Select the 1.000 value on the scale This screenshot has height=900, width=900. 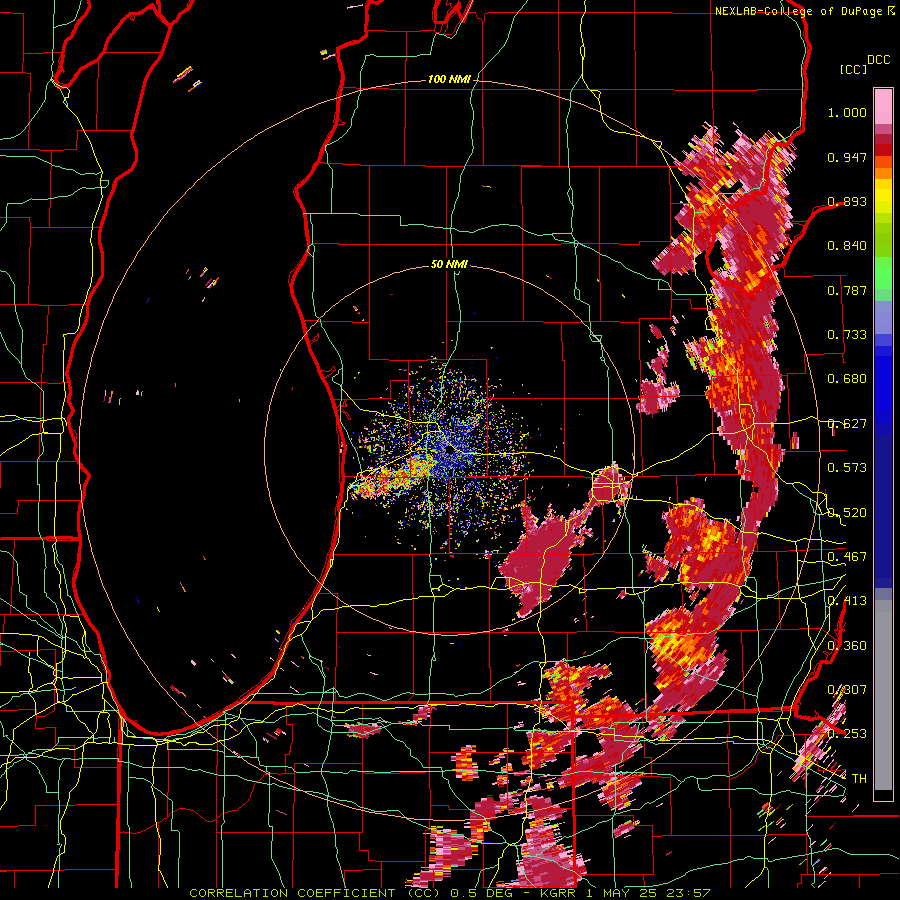pyautogui.click(x=847, y=112)
